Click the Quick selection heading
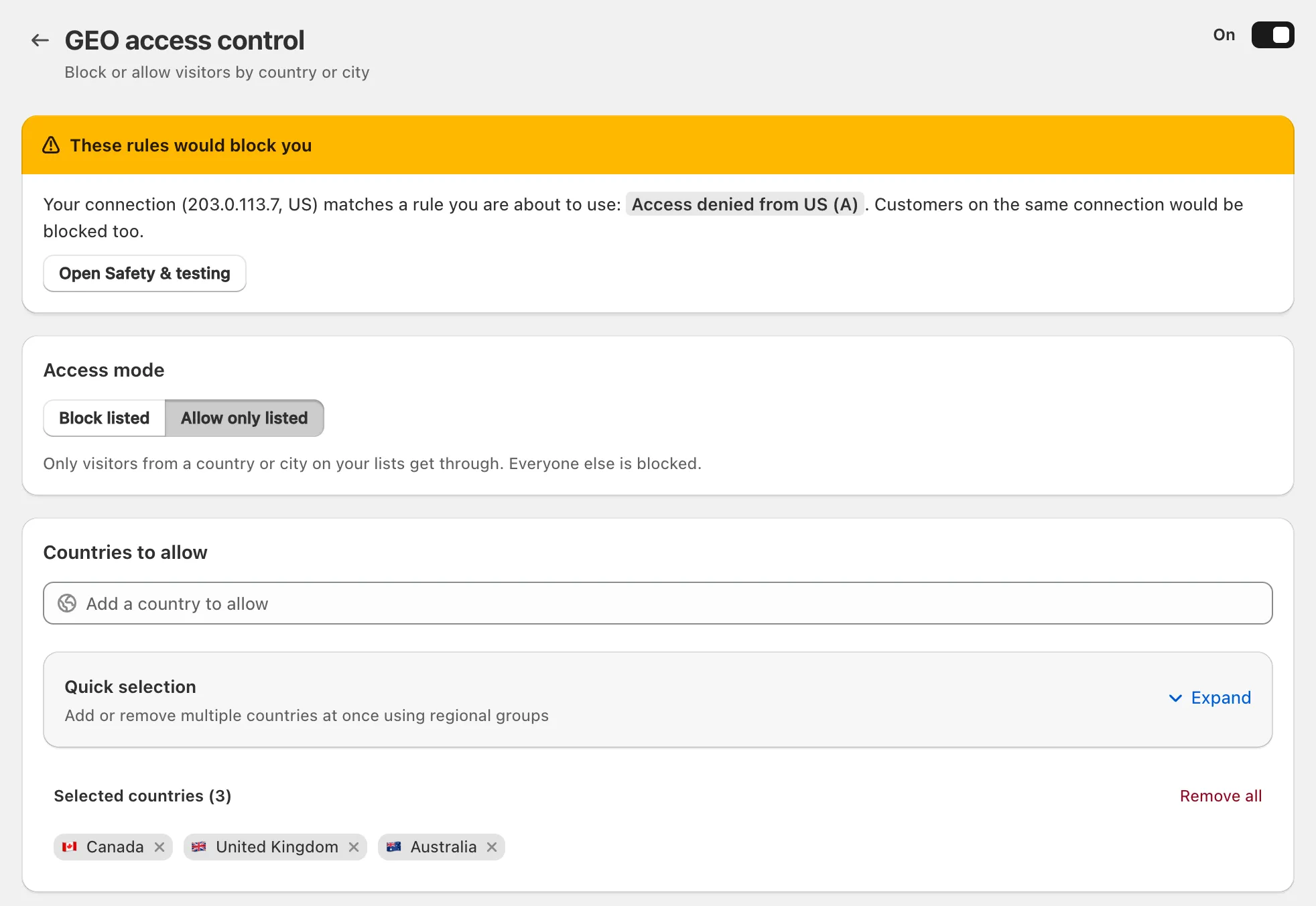 pos(131,687)
